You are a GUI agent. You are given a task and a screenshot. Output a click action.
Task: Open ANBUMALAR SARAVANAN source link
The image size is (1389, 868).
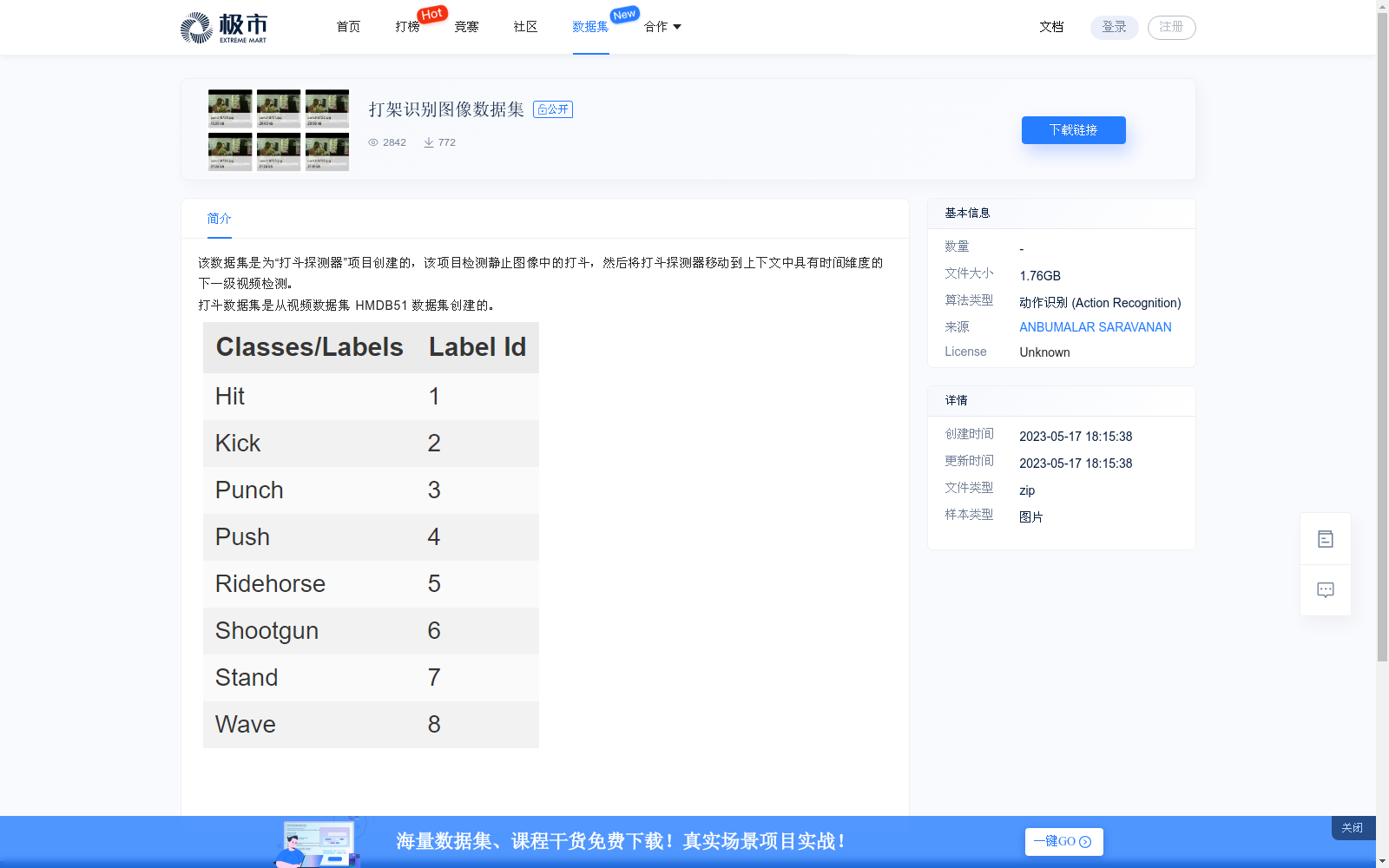(x=1096, y=327)
